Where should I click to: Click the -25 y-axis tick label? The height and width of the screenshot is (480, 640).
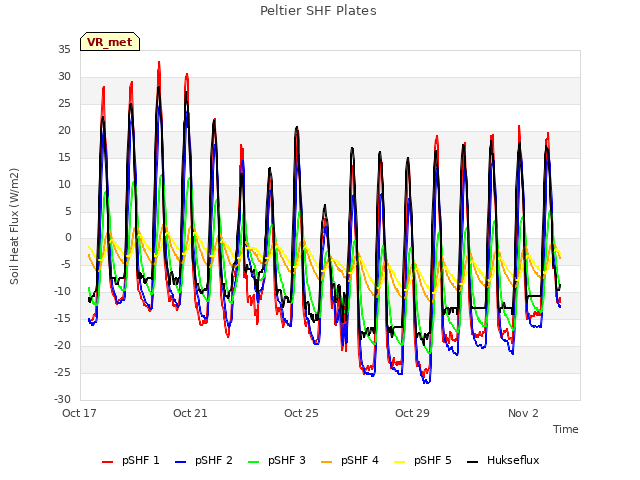(x=63, y=373)
